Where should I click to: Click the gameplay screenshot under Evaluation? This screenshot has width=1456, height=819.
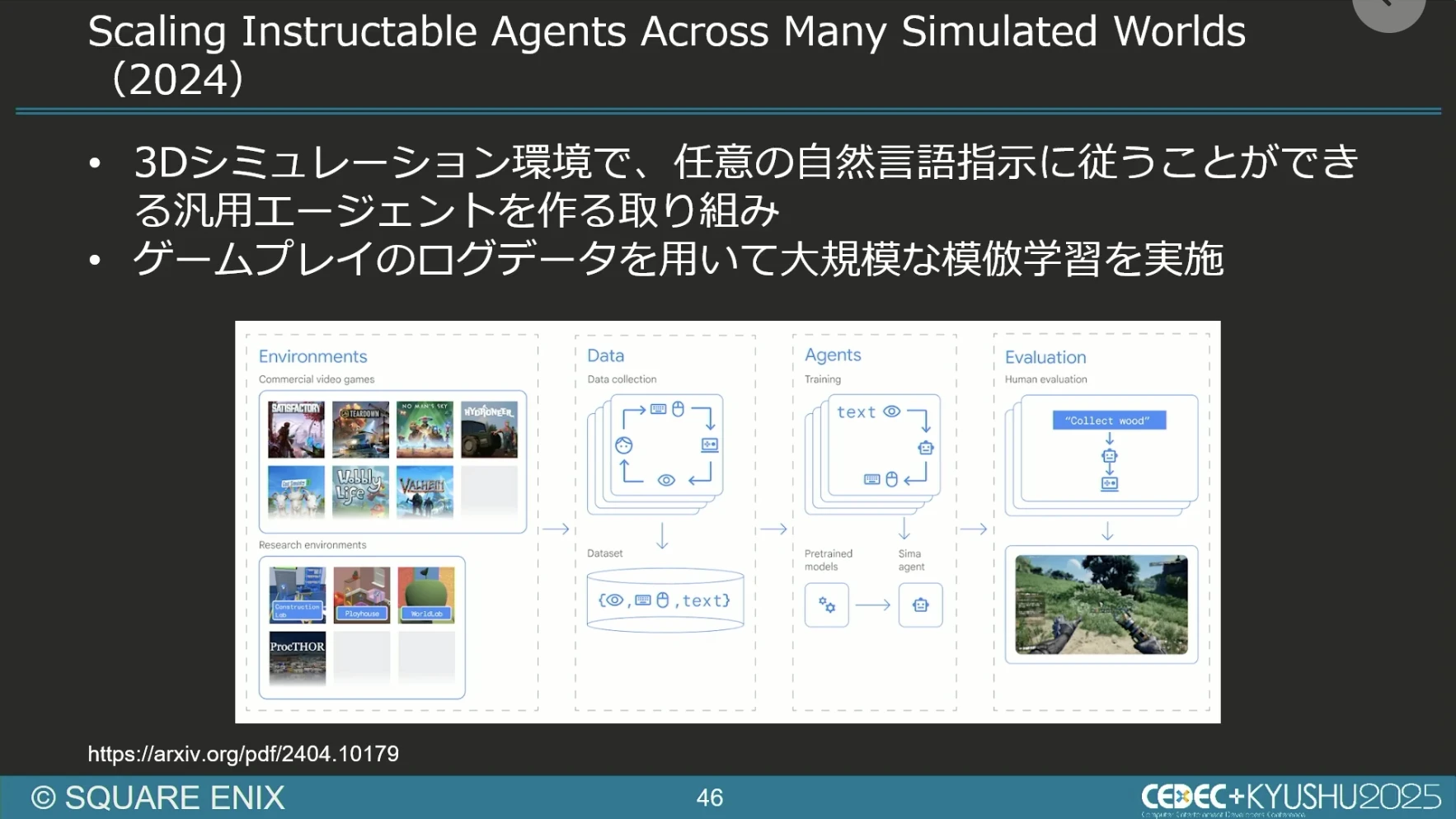pyautogui.click(x=1101, y=605)
